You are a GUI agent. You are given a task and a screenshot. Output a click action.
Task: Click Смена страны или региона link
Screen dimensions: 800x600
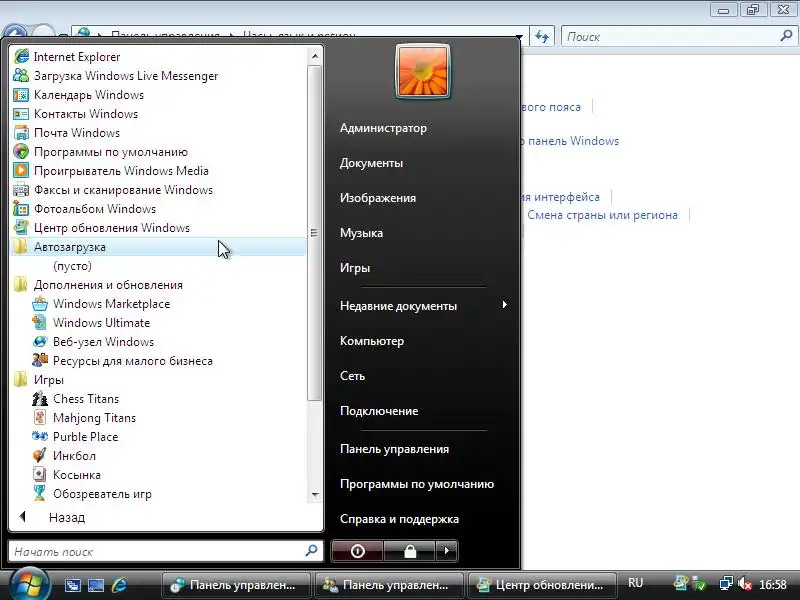[x=602, y=215]
